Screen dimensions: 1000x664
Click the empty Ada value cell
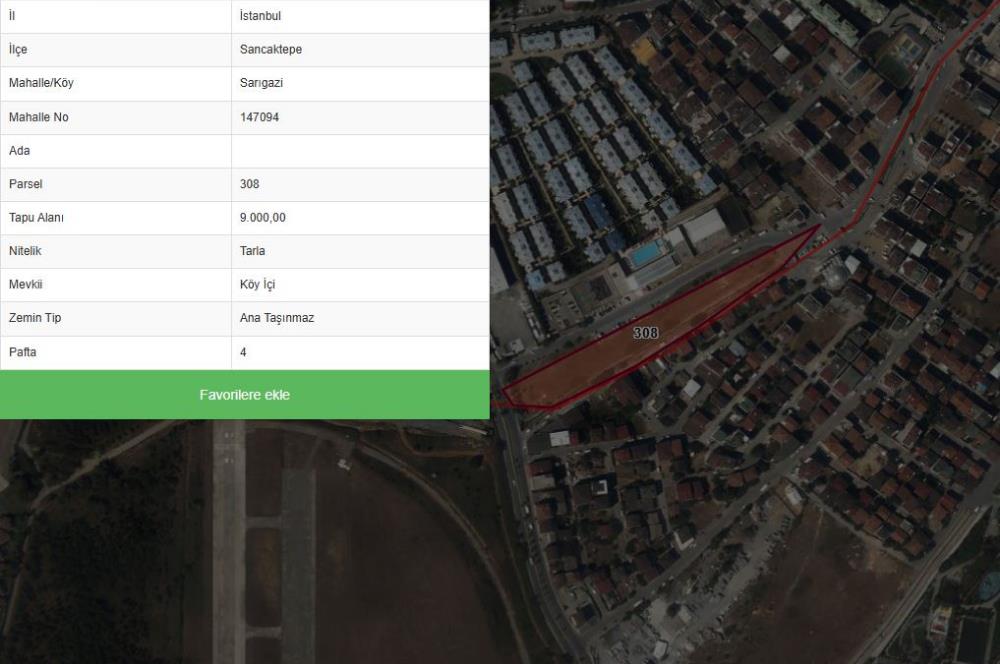click(360, 151)
